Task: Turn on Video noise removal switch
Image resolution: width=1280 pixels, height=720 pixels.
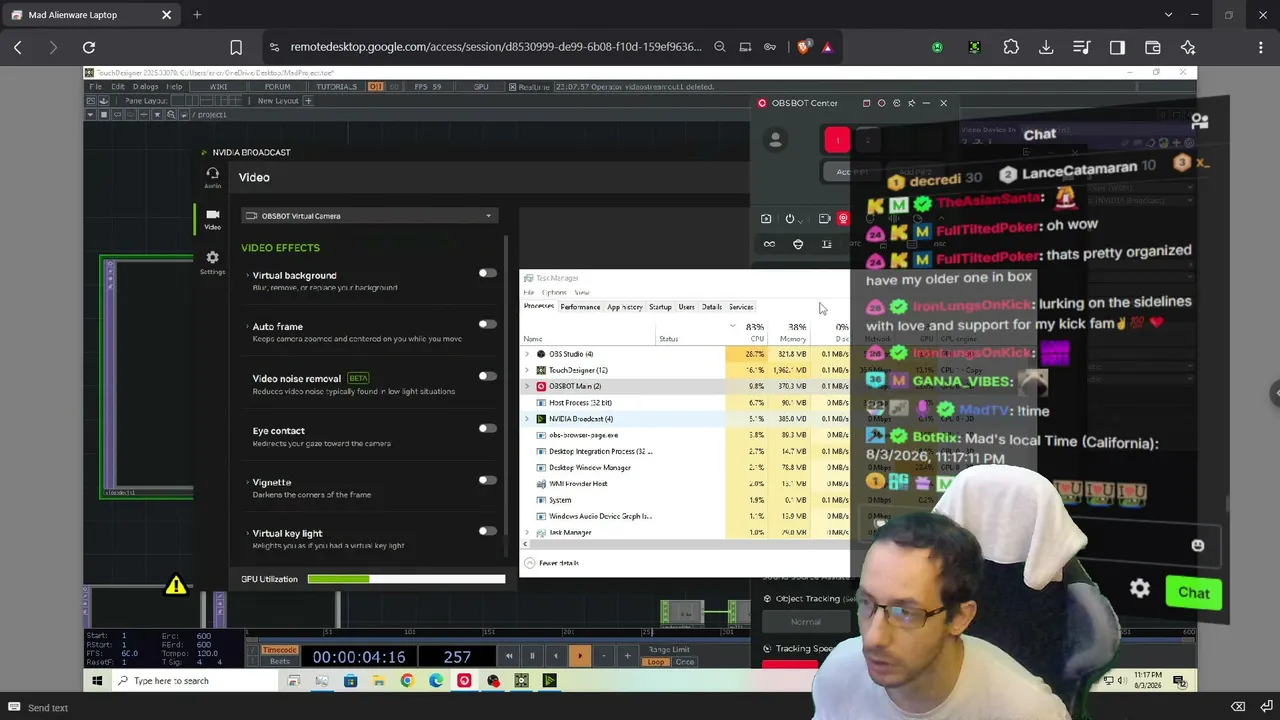Action: pos(487,376)
